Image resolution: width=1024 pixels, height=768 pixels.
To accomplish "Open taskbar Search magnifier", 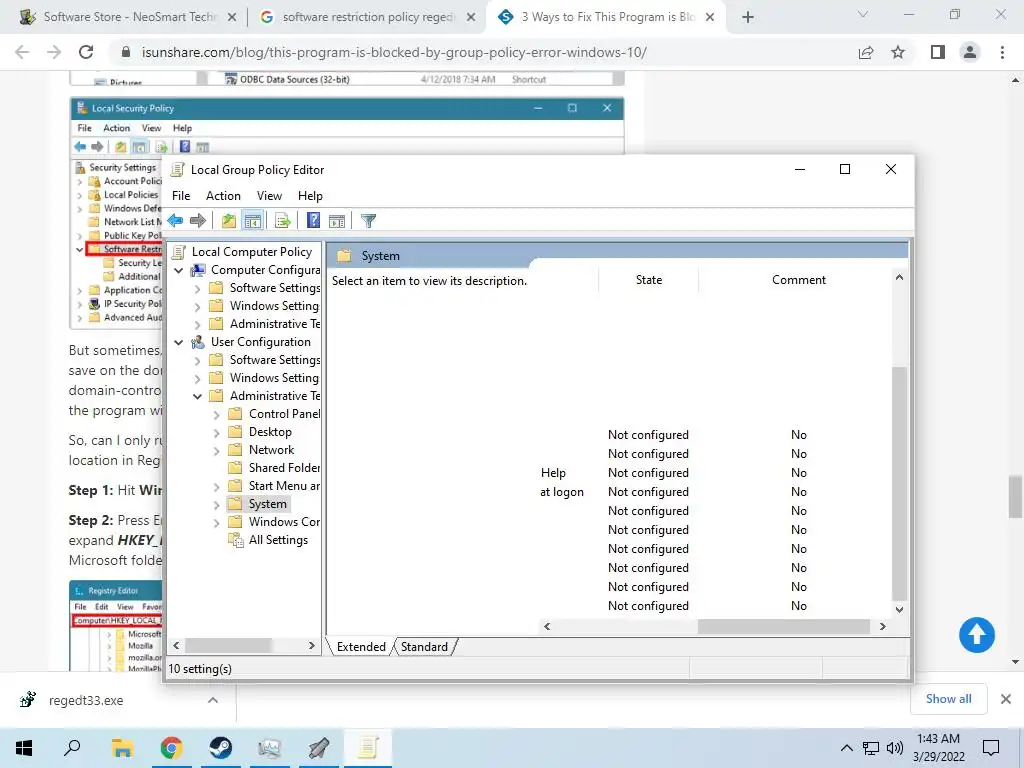I will [x=72, y=748].
